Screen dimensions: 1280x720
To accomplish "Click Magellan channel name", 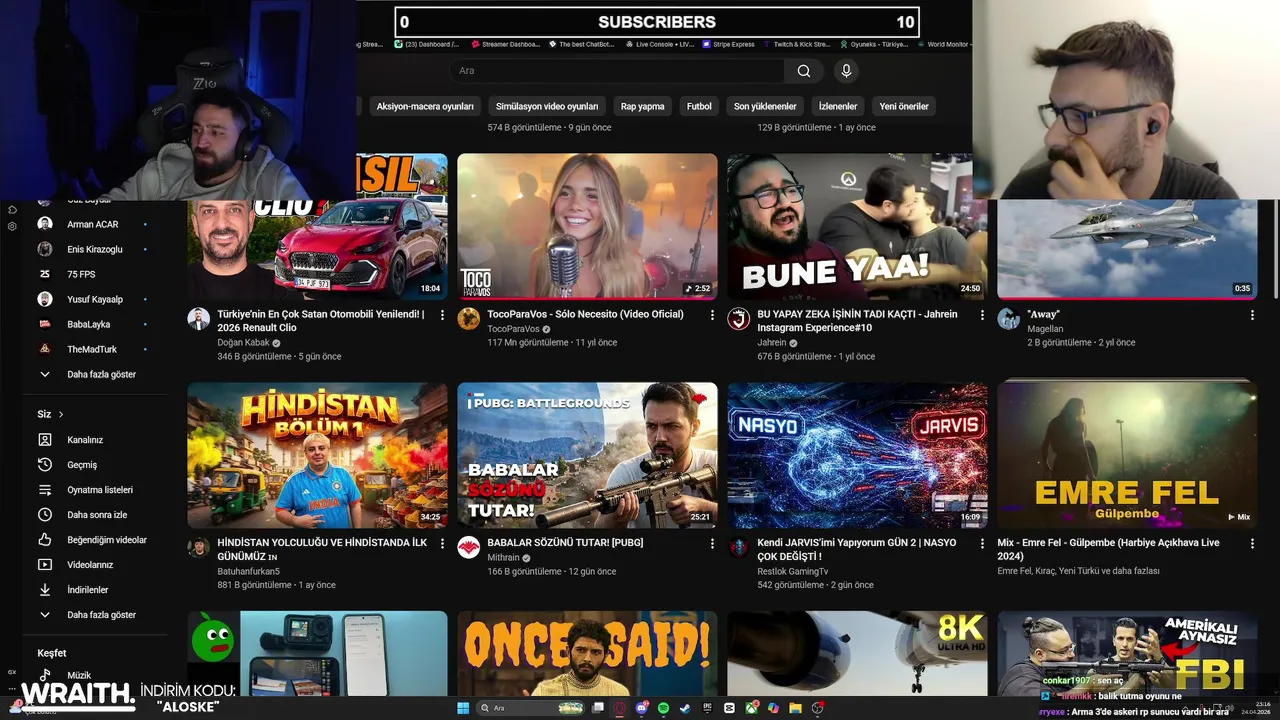I will [x=1045, y=329].
